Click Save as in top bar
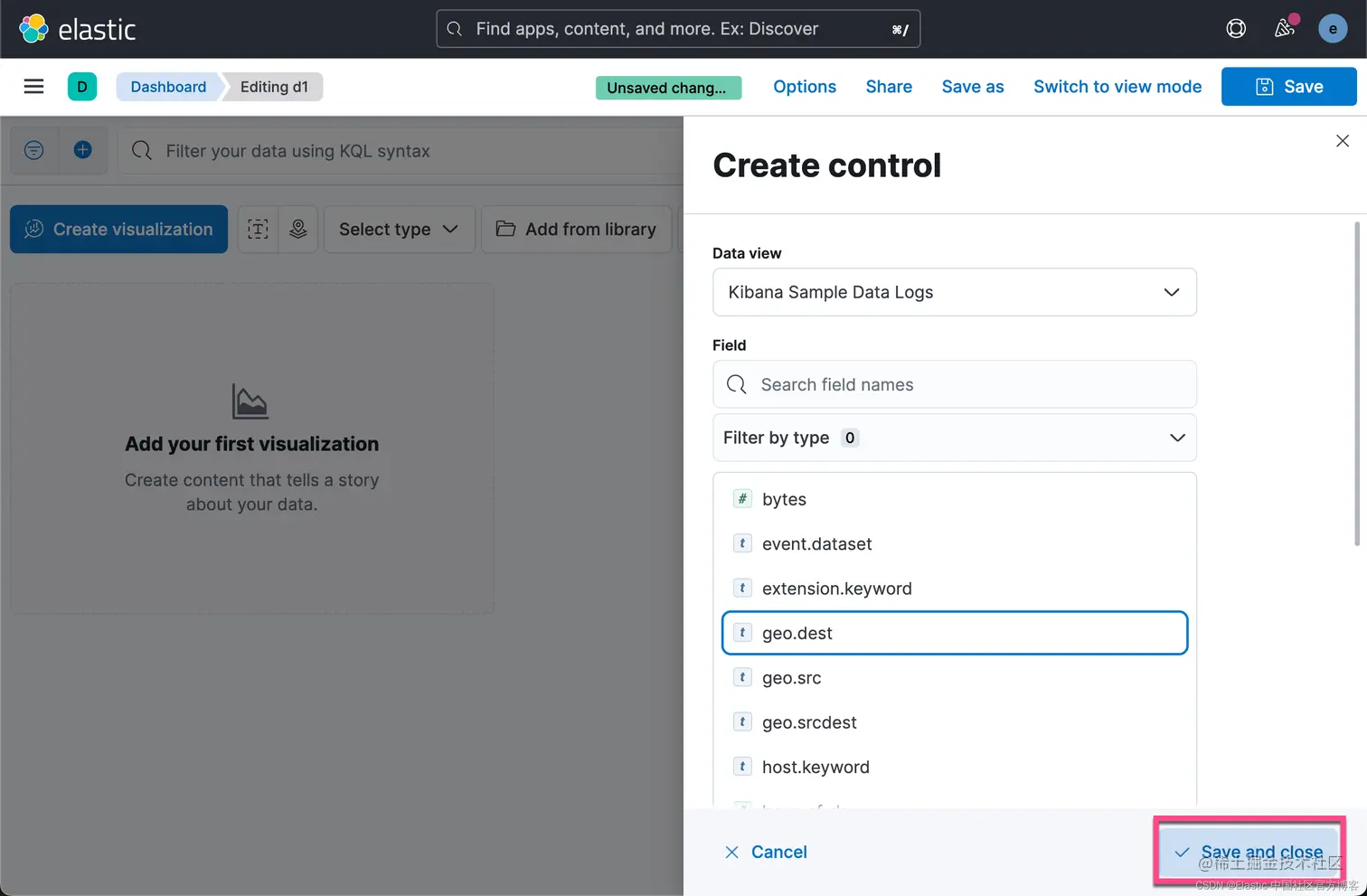Viewport: 1367px width, 896px height. 973,87
